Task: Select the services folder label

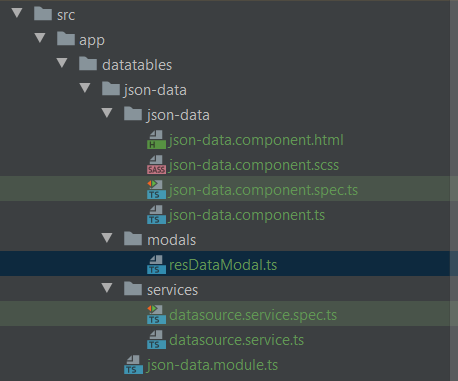Action: [172, 290]
